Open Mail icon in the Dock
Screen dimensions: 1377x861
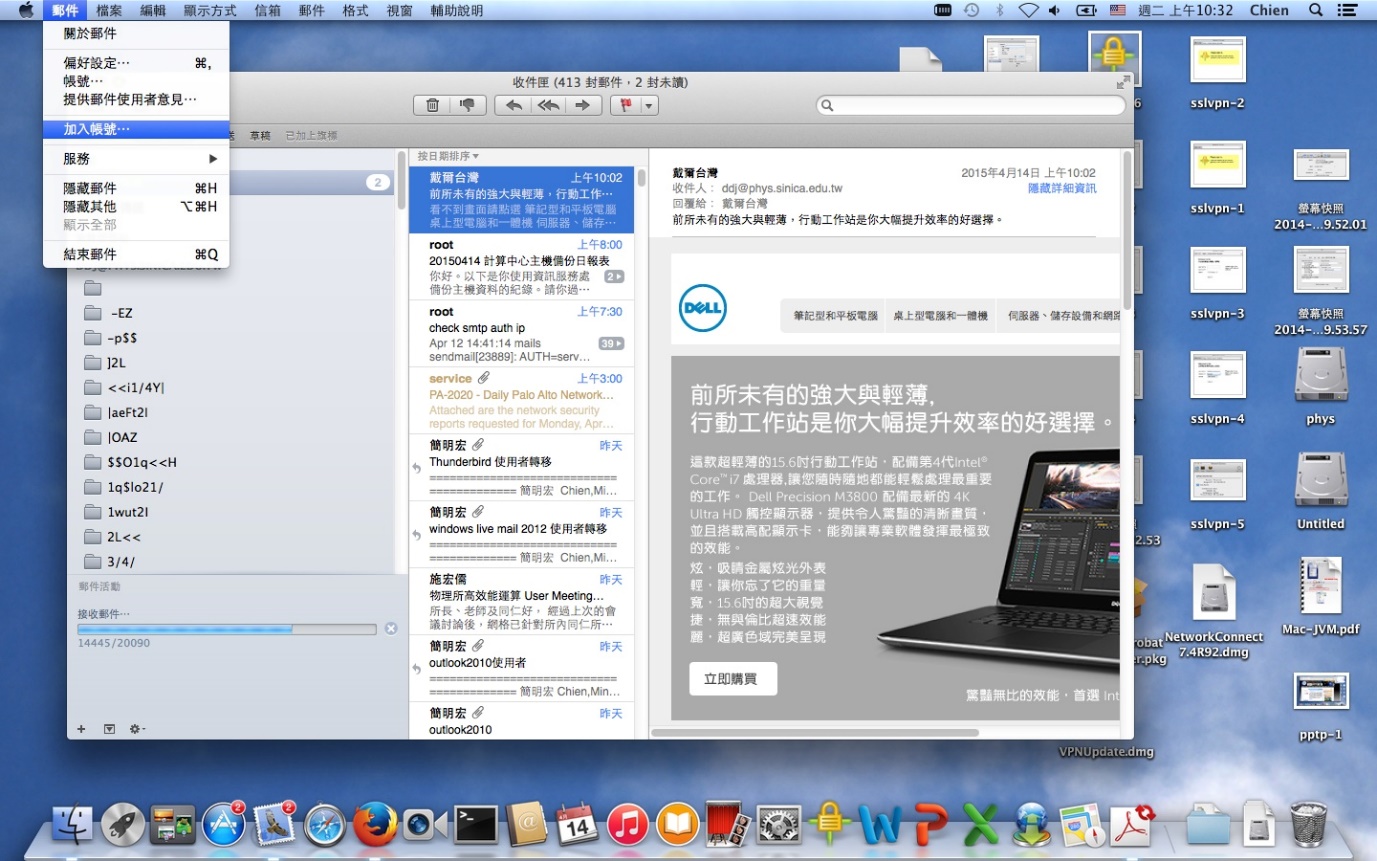tap(273, 824)
